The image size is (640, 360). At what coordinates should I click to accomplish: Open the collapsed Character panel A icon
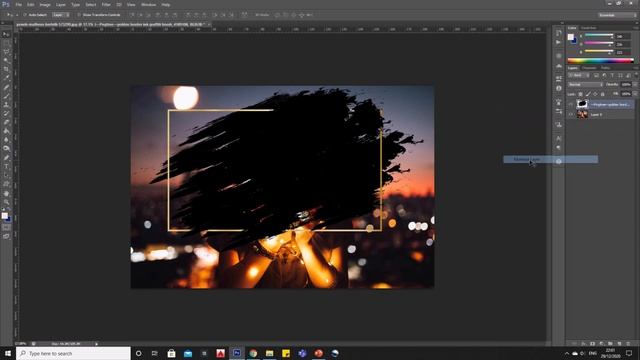coord(558,139)
